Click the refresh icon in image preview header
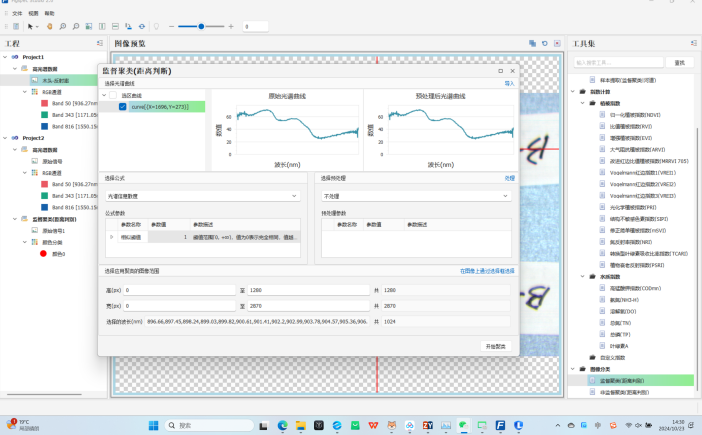Screen dimensions: 702x435 tap(544, 44)
